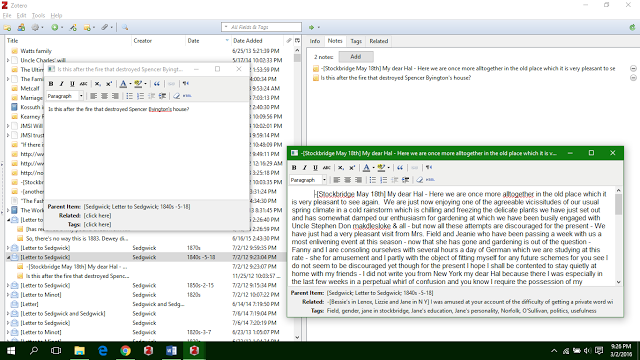Open the Actions gear icon menu
This screenshot has width=640, height=360.
pos(36,27)
